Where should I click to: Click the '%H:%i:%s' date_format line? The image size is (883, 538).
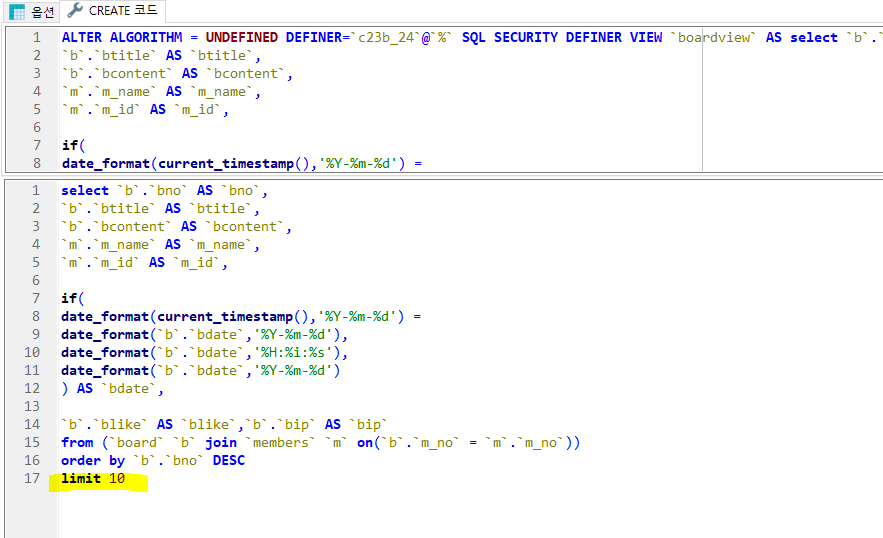click(x=204, y=352)
